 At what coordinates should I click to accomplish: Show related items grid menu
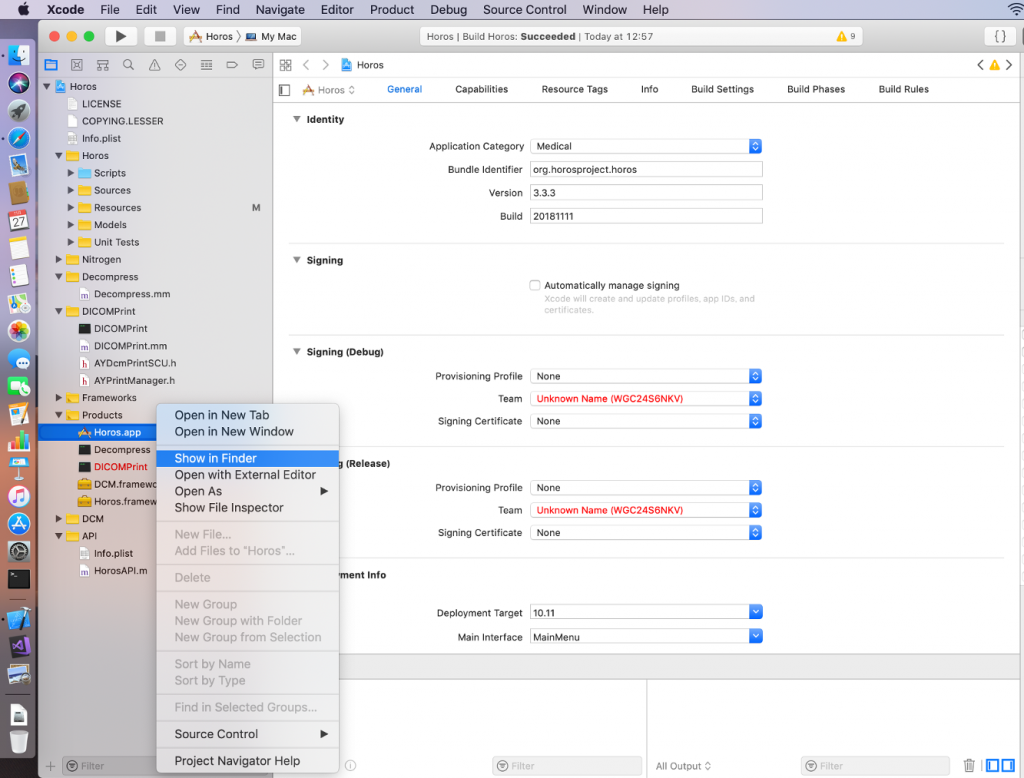click(285, 65)
